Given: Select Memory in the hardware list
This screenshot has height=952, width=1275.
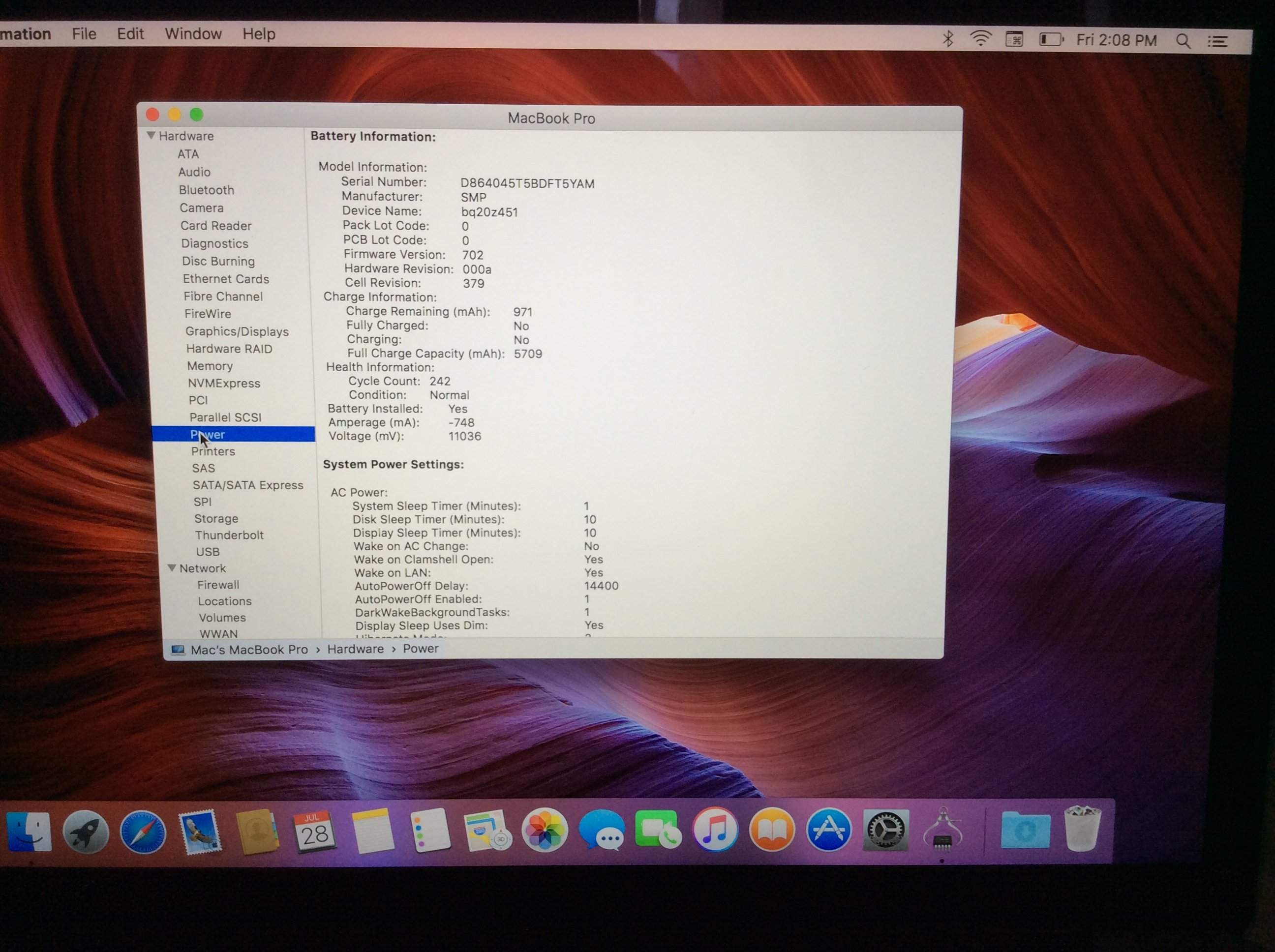Looking at the screenshot, I should coord(210,366).
